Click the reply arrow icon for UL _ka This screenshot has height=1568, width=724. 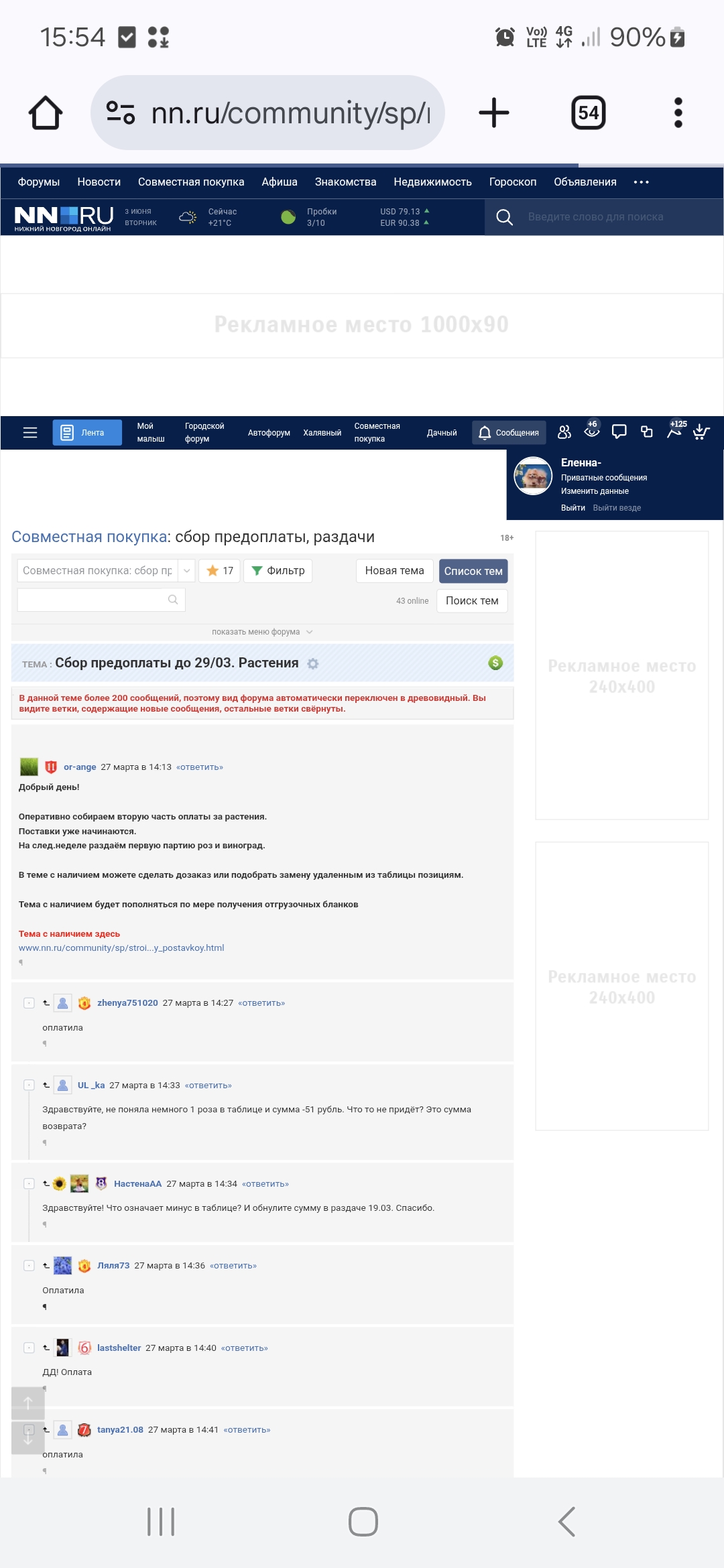[x=46, y=1086]
